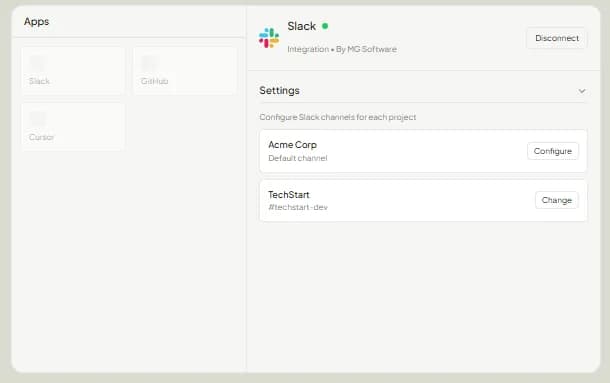Click the TechStart project name
Image resolution: width=610 pixels, height=383 pixels.
pyautogui.click(x=289, y=195)
